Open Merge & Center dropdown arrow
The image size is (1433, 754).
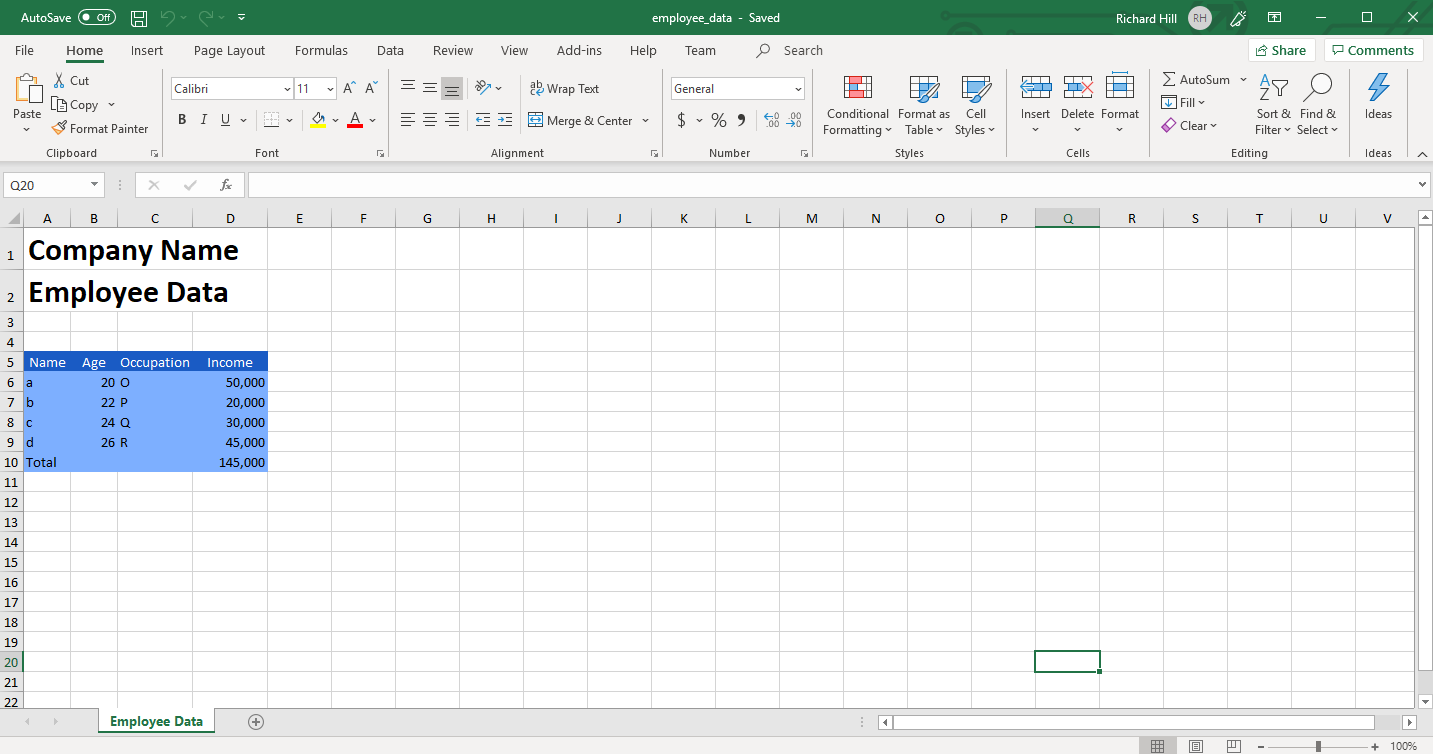coord(646,121)
